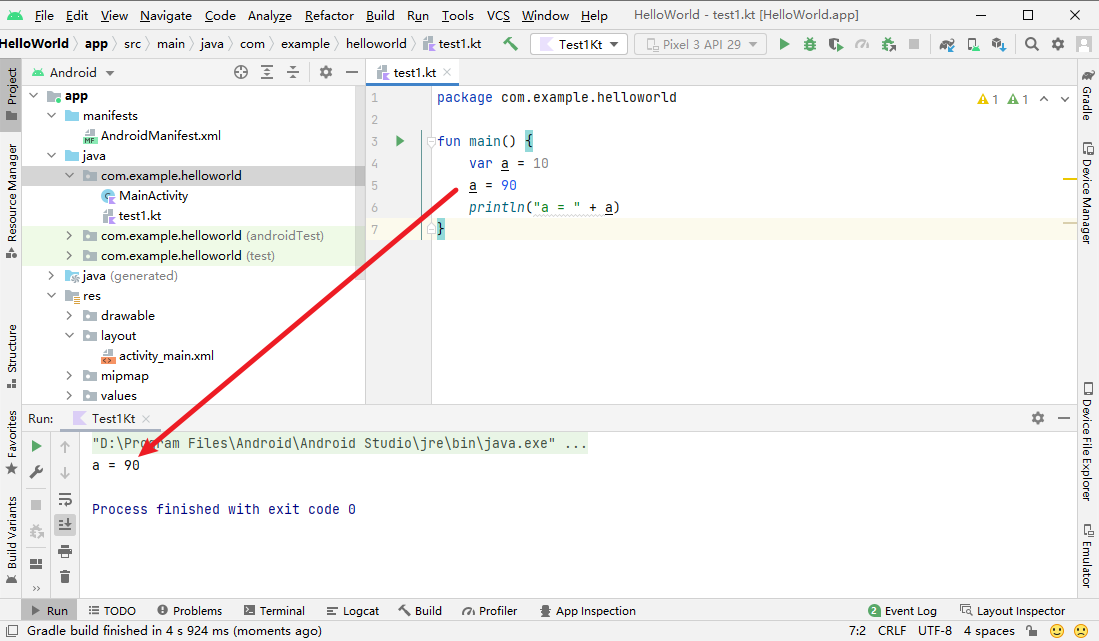Open Run panel settings gear
The width and height of the screenshot is (1099, 641).
(x=1038, y=418)
